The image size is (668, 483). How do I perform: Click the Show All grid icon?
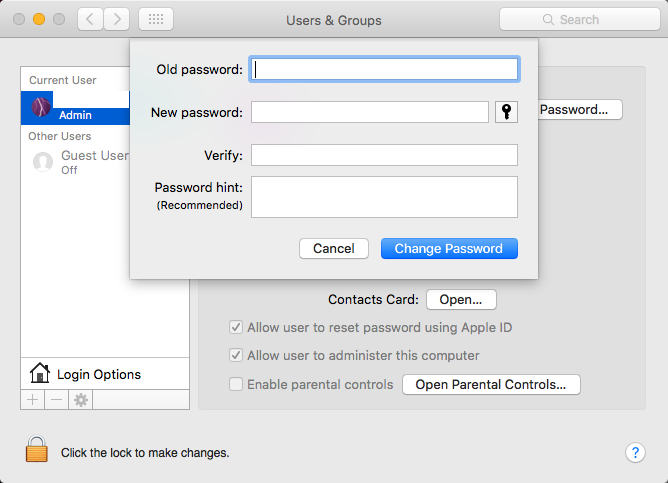pos(155,19)
